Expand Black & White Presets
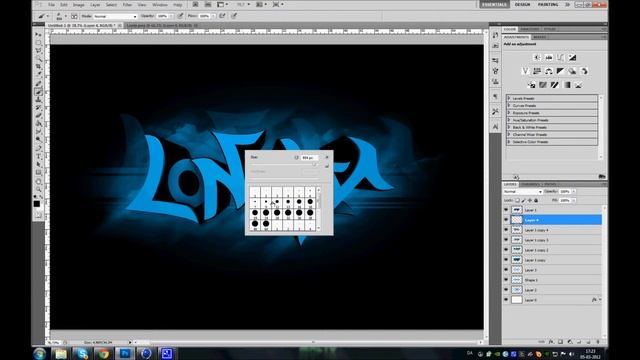The width and height of the screenshot is (640, 360). tap(509, 127)
